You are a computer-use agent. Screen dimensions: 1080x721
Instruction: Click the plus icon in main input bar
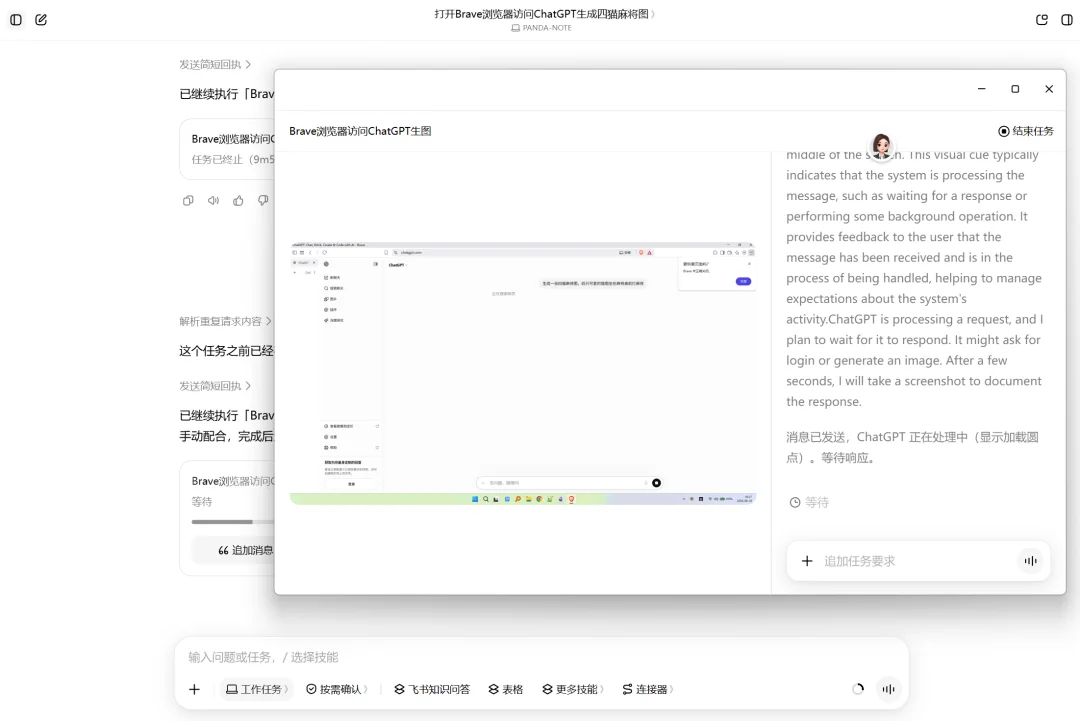point(194,689)
